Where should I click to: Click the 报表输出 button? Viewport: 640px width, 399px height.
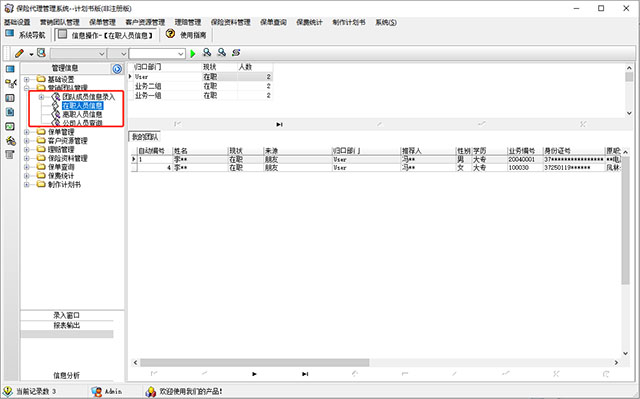pyautogui.click(x=67, y=325)
